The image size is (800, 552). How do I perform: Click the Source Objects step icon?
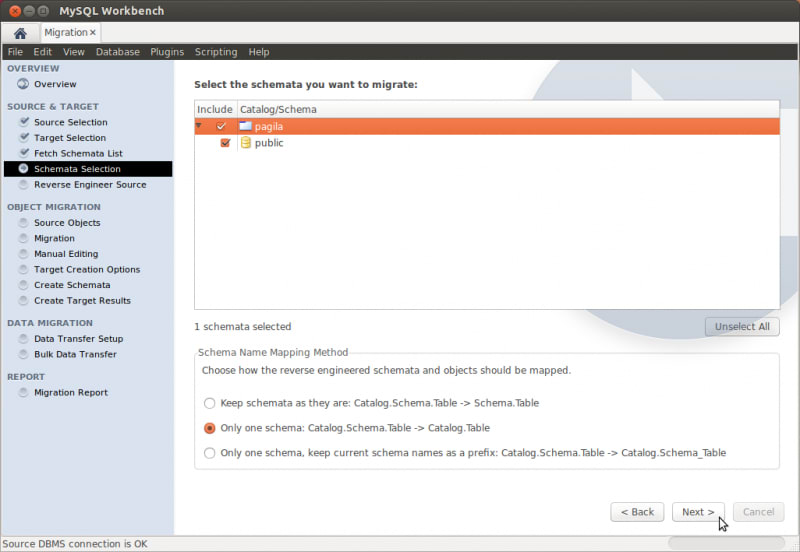23,222
